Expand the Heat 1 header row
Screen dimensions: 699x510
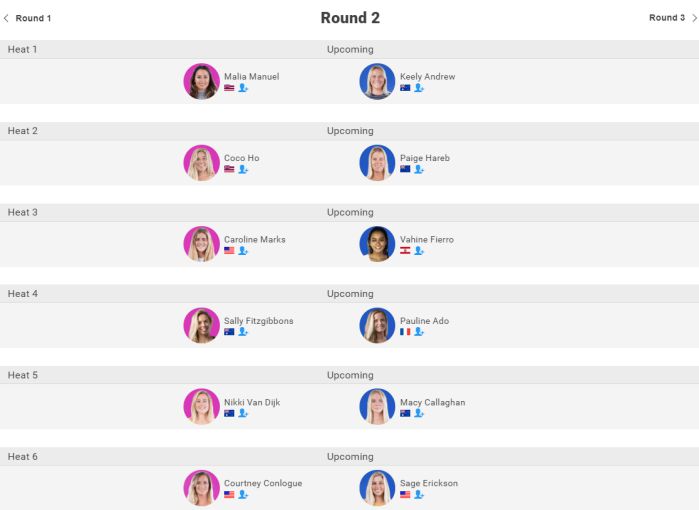point(349,49)
